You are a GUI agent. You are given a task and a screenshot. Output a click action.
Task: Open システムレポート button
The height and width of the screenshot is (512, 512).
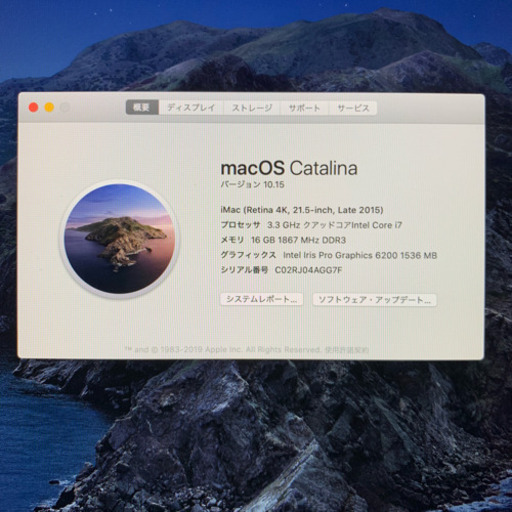[262, 299]
